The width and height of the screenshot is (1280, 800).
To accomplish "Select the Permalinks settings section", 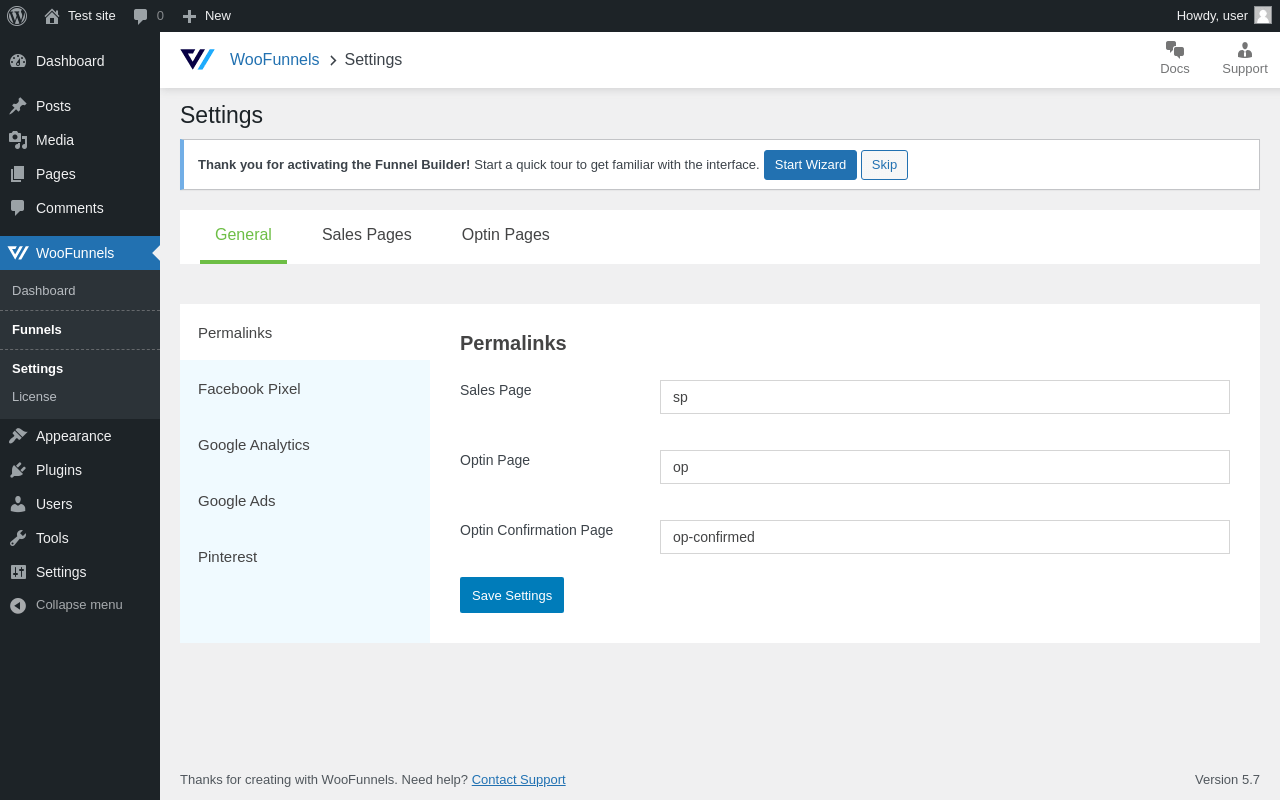I will tap(305, 332).
